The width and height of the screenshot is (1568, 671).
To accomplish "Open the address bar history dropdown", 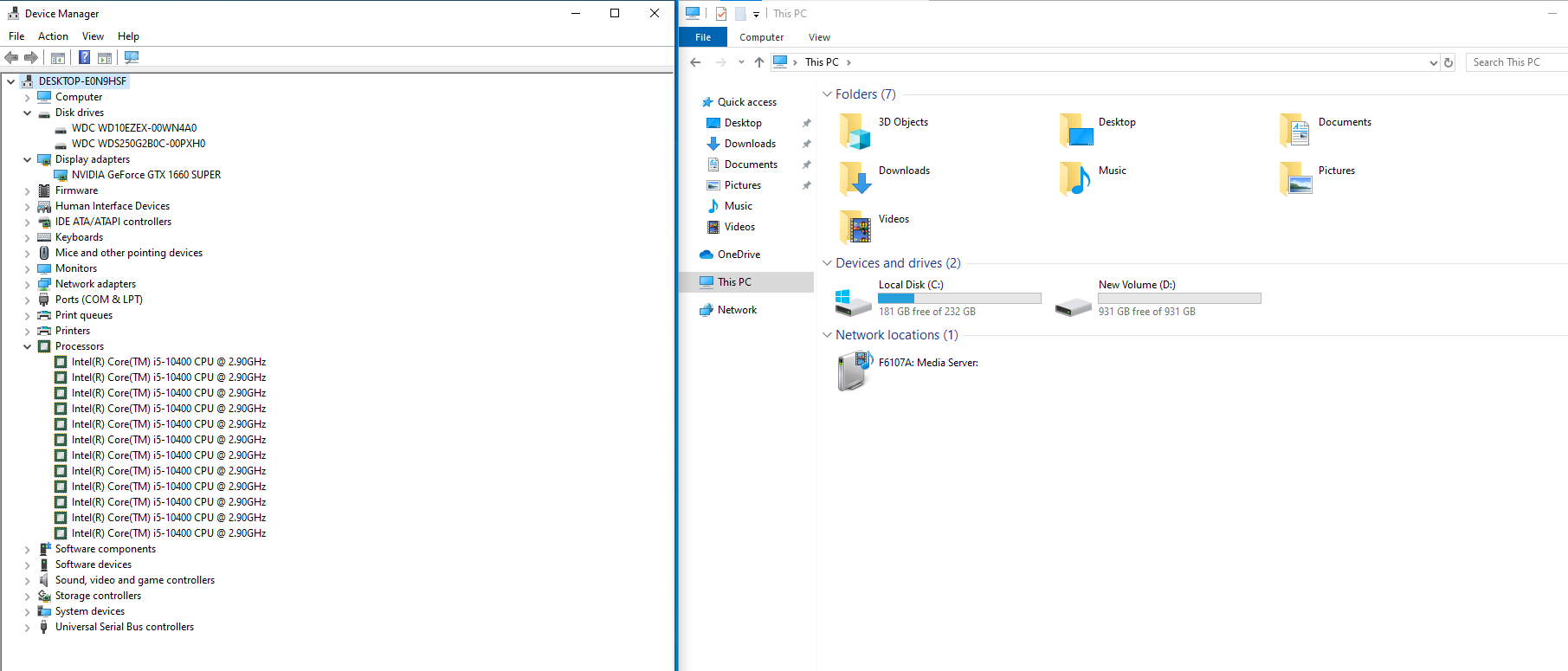I will [x=1433, y=62].
